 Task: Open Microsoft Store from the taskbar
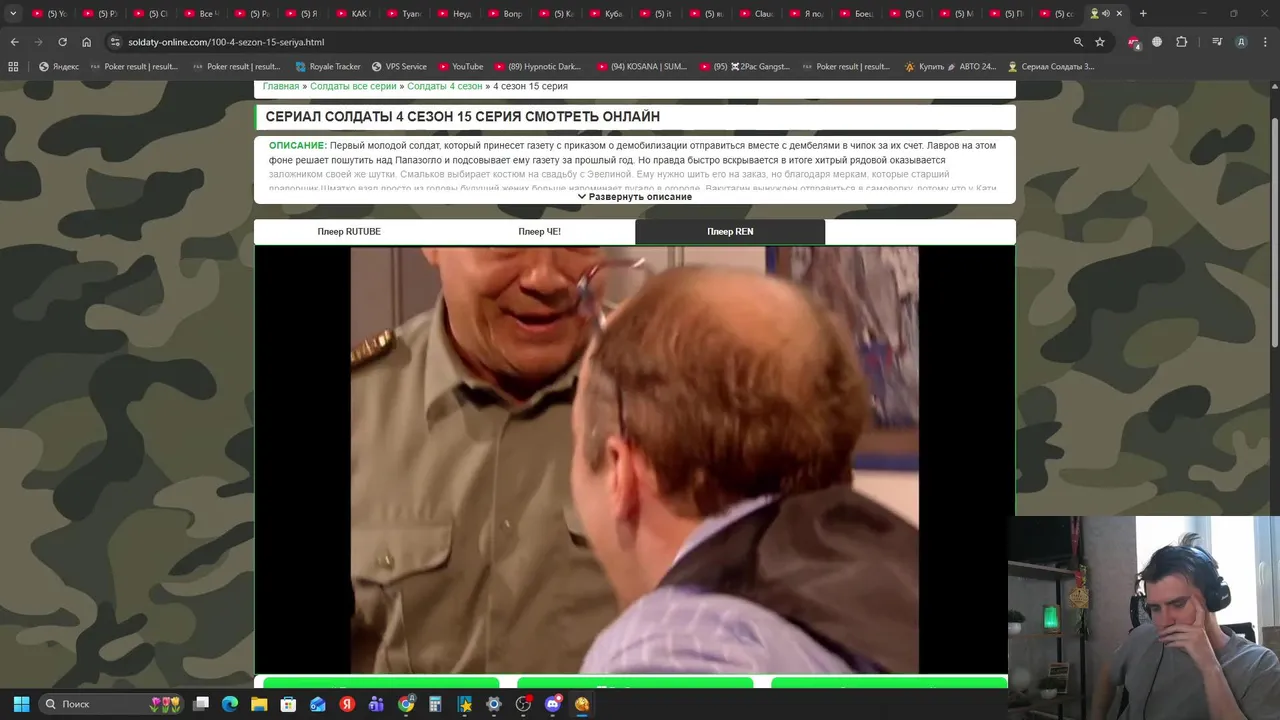tap(288, 704)
